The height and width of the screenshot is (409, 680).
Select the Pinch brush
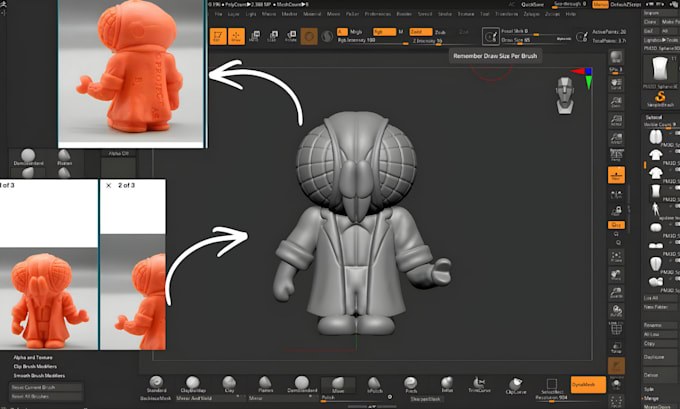tap(411, 384)
